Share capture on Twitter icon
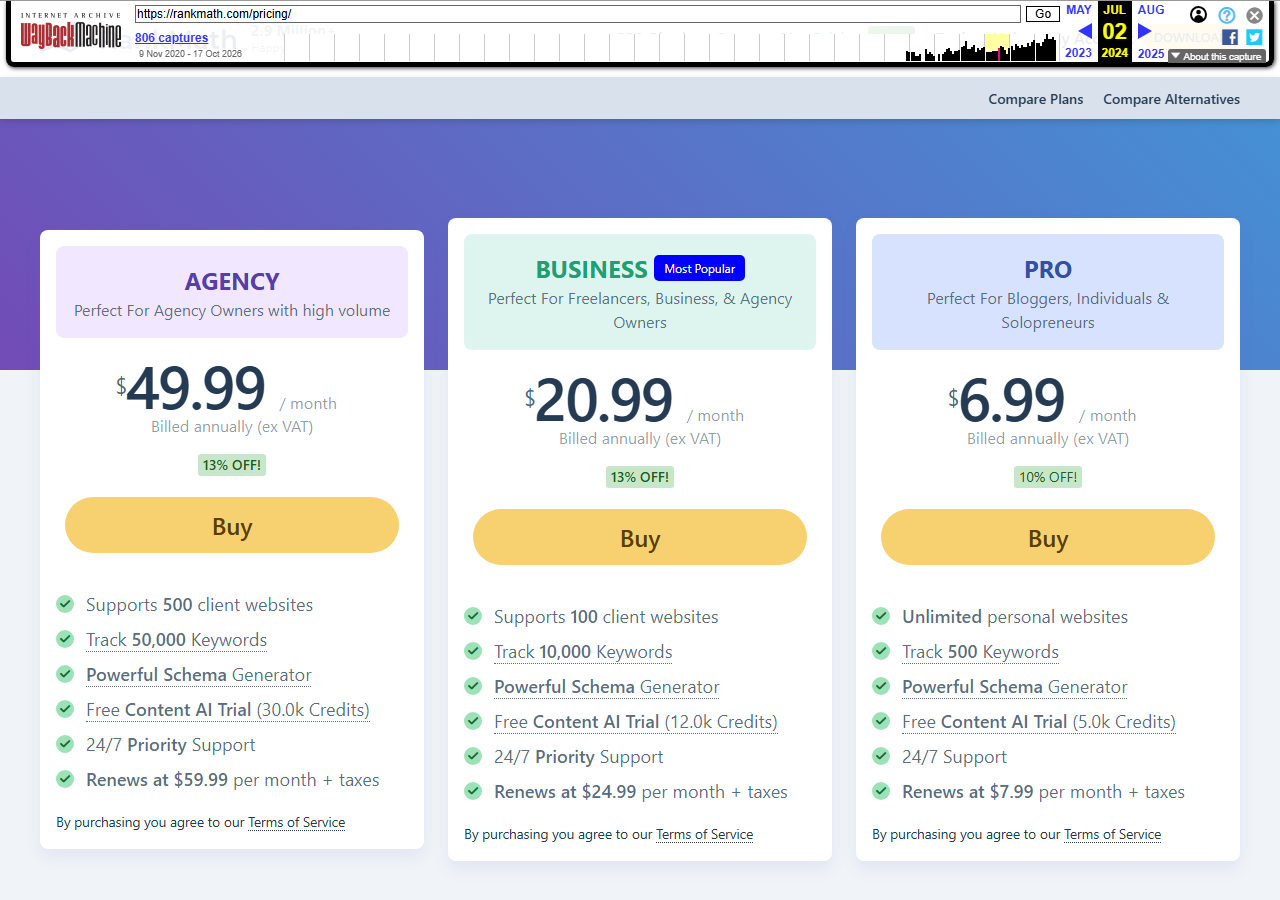Viewport: 1280px width, 900px height. (x=1254, y=37)
